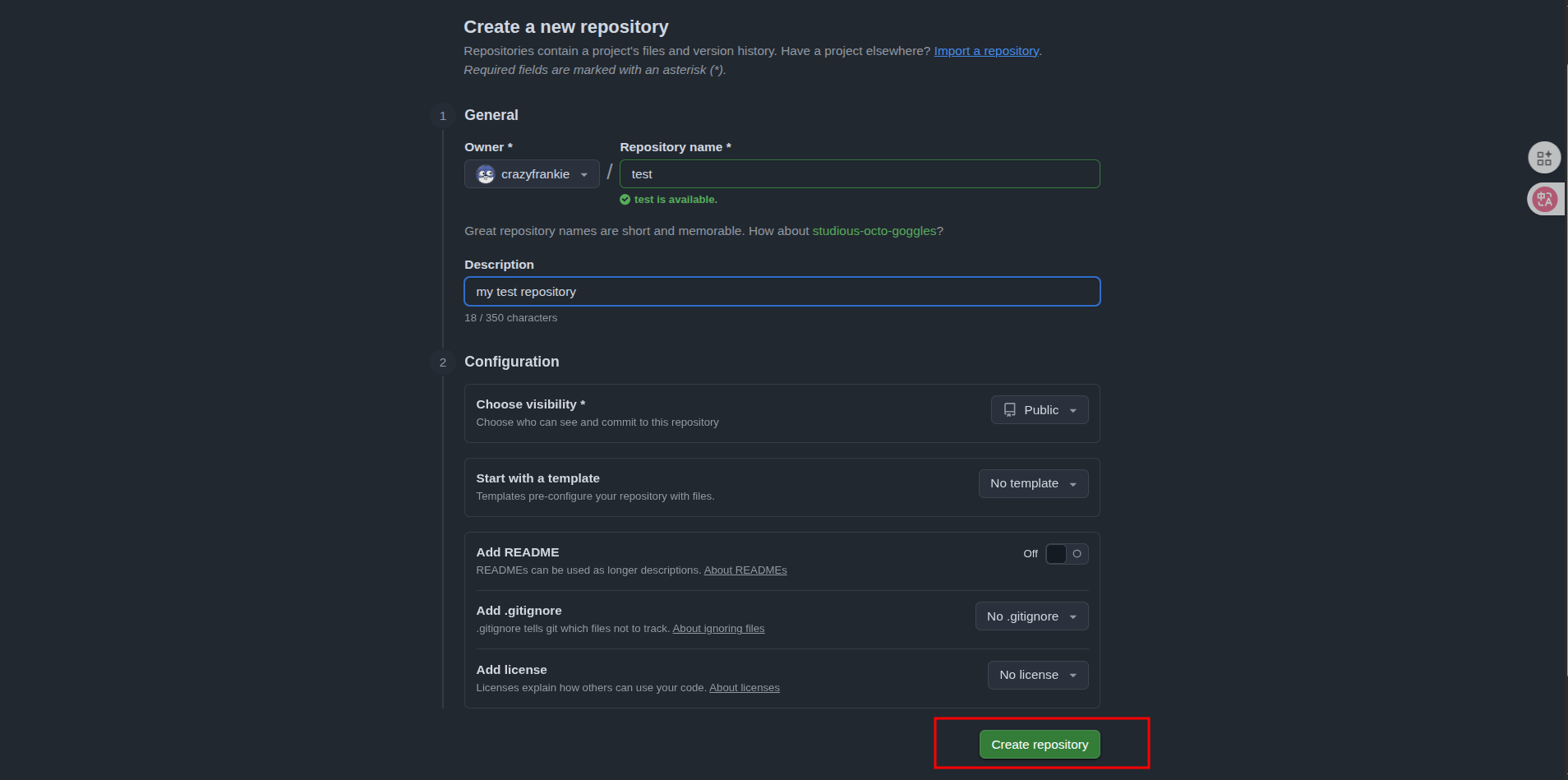Open the No .gitignore dropdown
Viewport: 1568px width, 780px height.
click(1031, 616)
